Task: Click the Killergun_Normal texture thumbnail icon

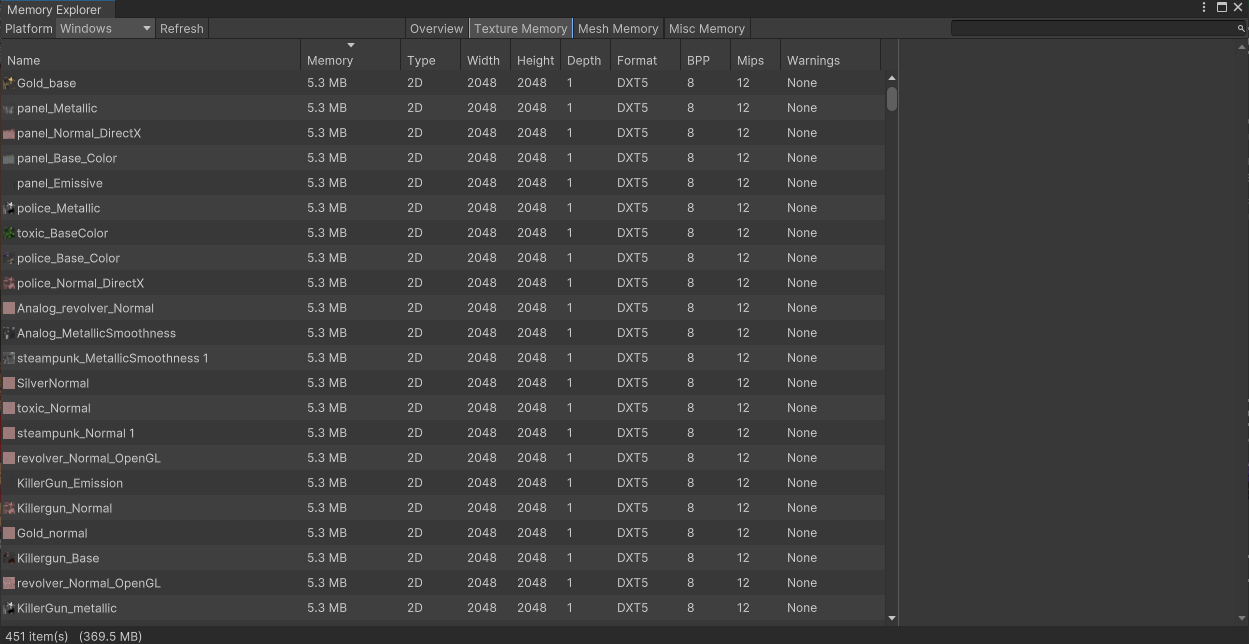Action: [9, 508]
